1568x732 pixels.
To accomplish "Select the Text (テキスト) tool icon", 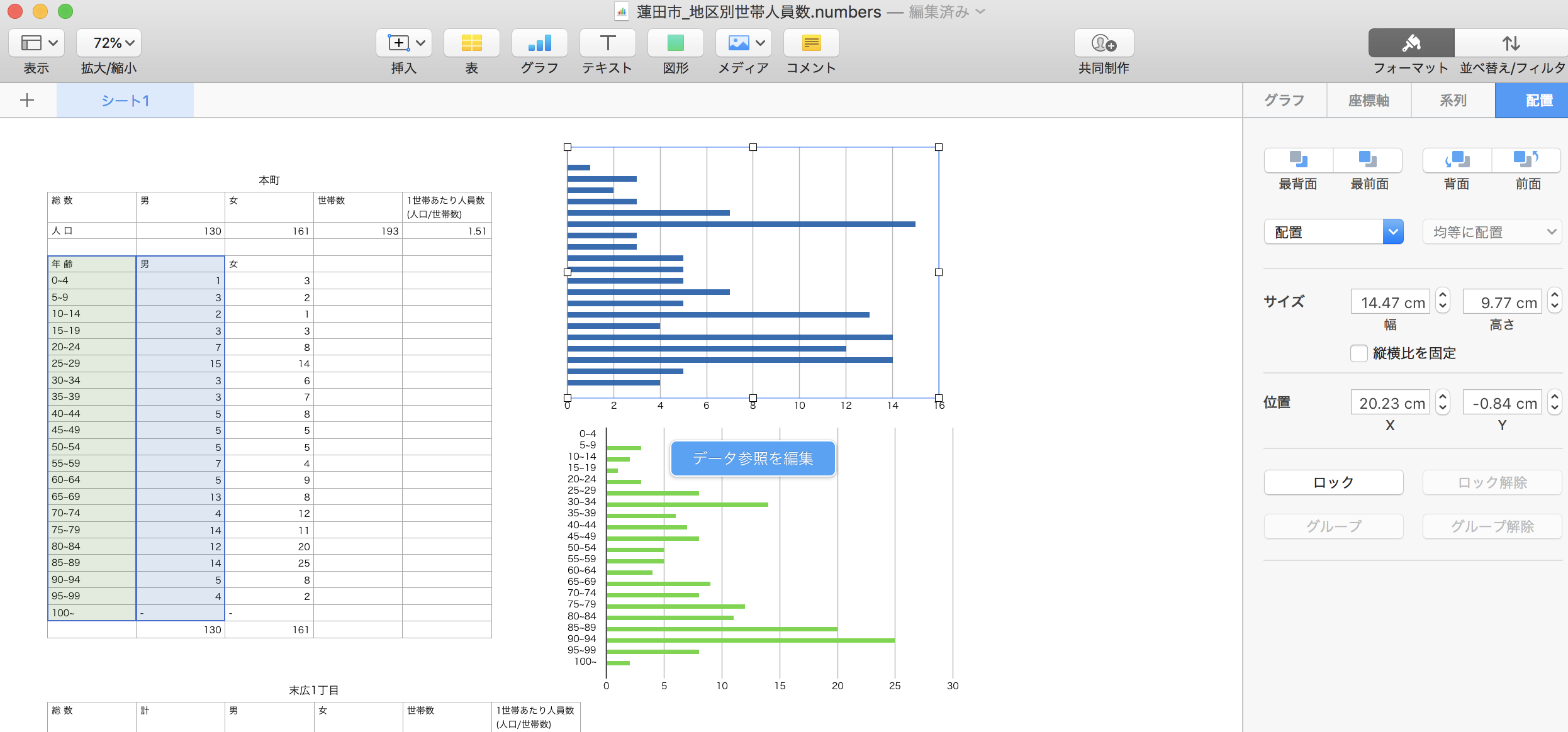I will 607,43.
